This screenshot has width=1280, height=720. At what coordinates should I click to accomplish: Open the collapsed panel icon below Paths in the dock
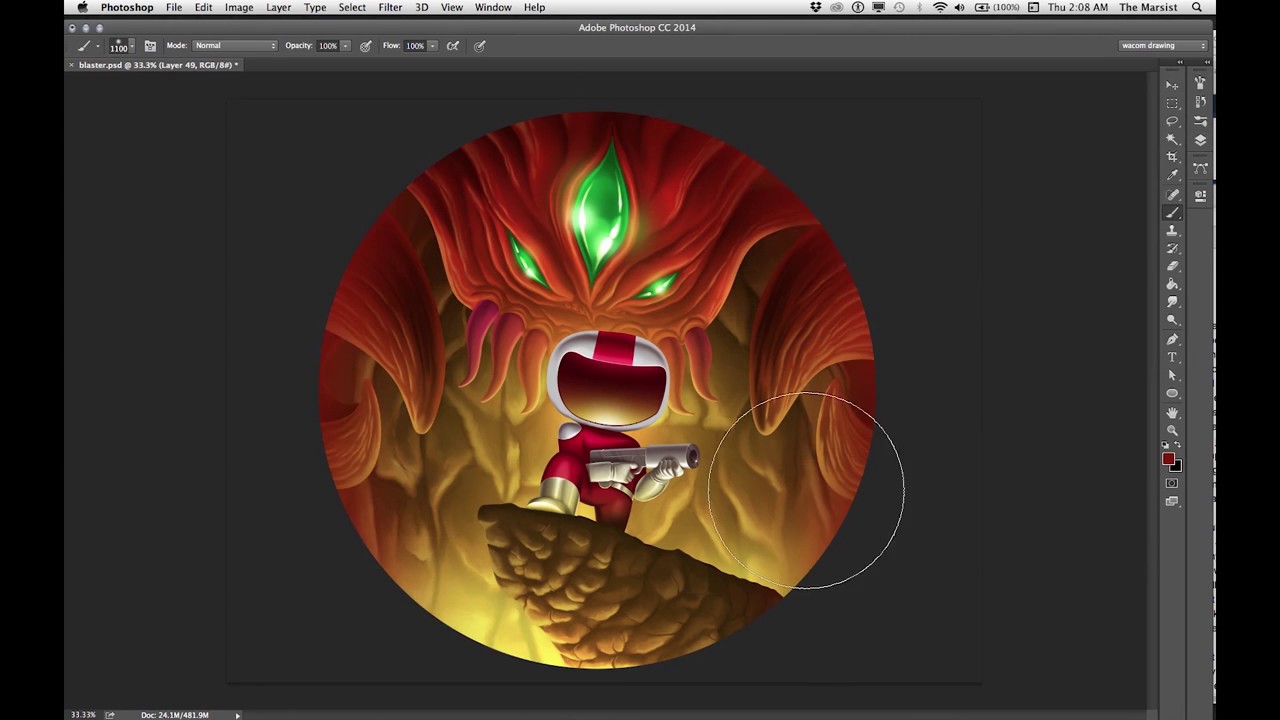1200,196
